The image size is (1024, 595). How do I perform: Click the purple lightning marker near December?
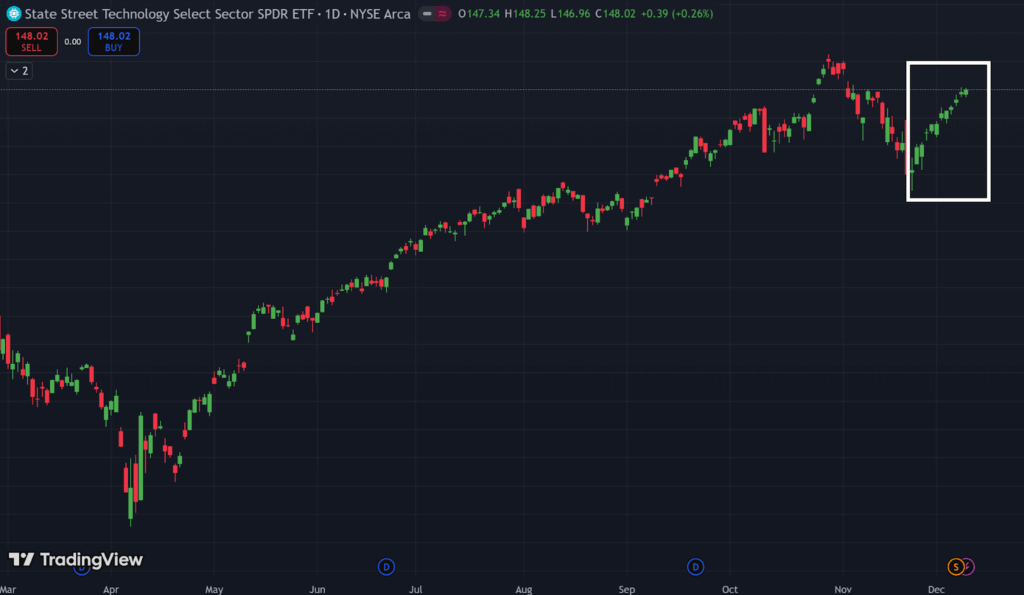[x=967, y=567]
